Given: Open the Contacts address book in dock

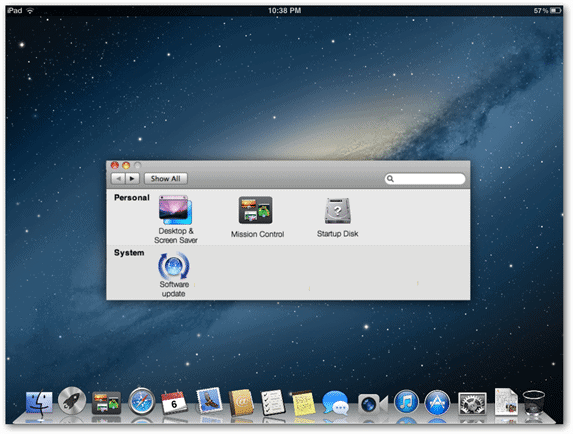Looking at the screenshot, I should [241, 402].
